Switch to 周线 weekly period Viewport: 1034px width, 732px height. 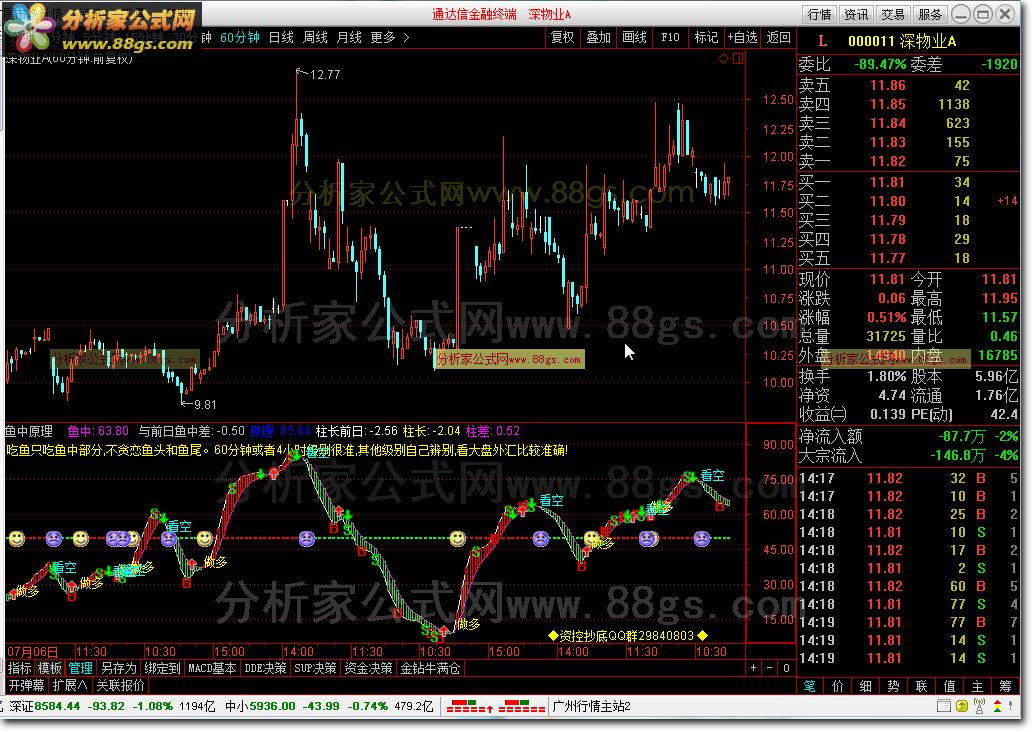pos(315,38)
